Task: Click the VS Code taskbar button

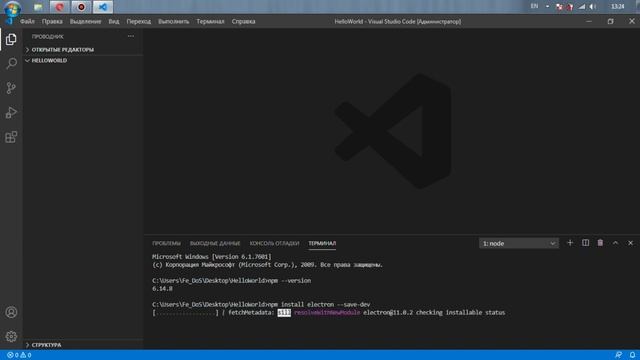Action: point(102,7)
